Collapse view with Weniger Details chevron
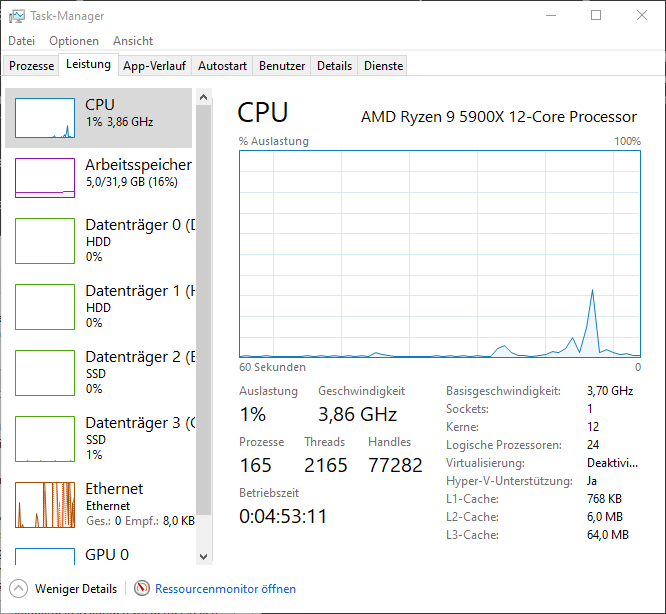This screenshot has width=666, height=614. 19,589
